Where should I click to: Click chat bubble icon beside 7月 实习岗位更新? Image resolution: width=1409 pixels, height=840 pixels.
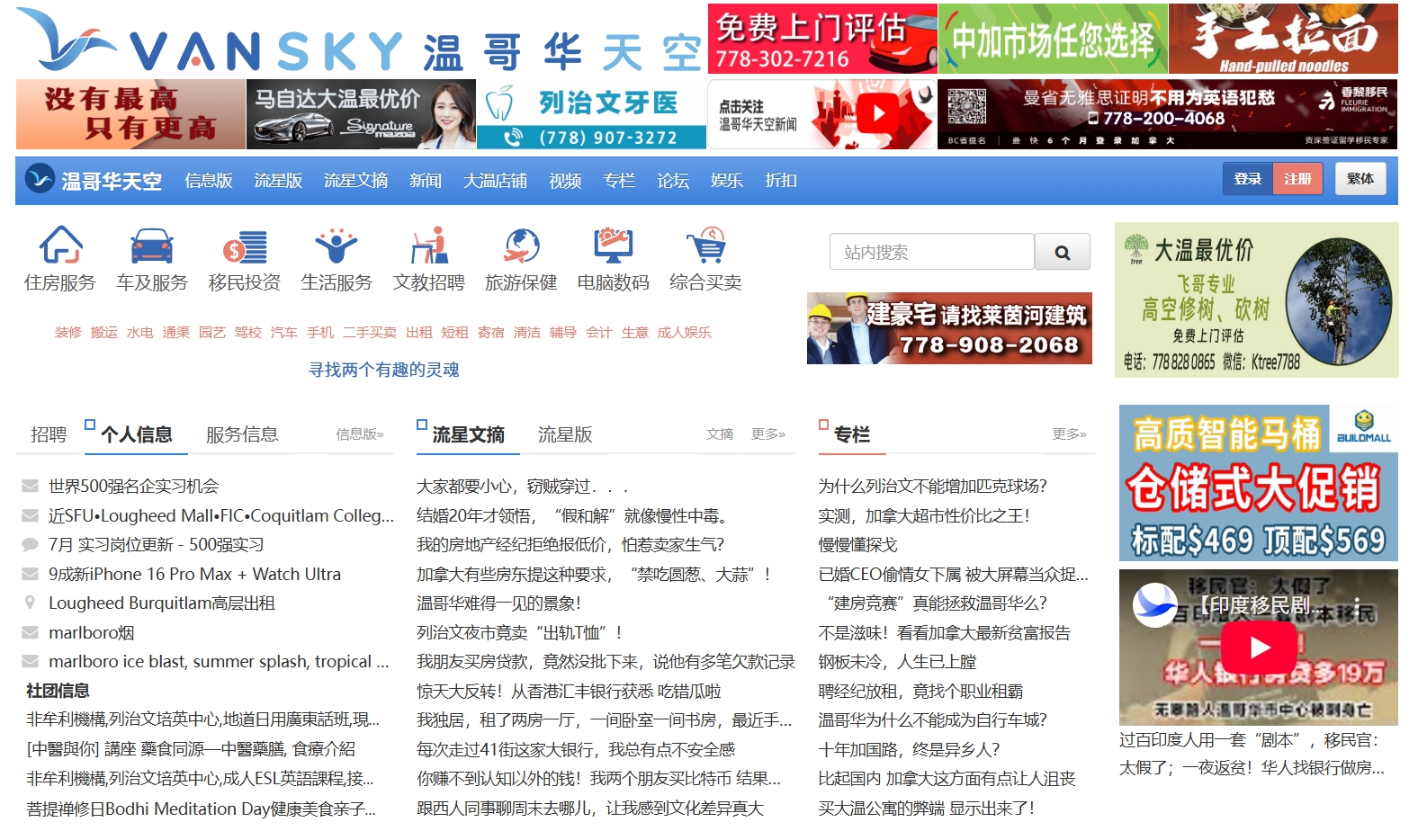pos(30,545)
